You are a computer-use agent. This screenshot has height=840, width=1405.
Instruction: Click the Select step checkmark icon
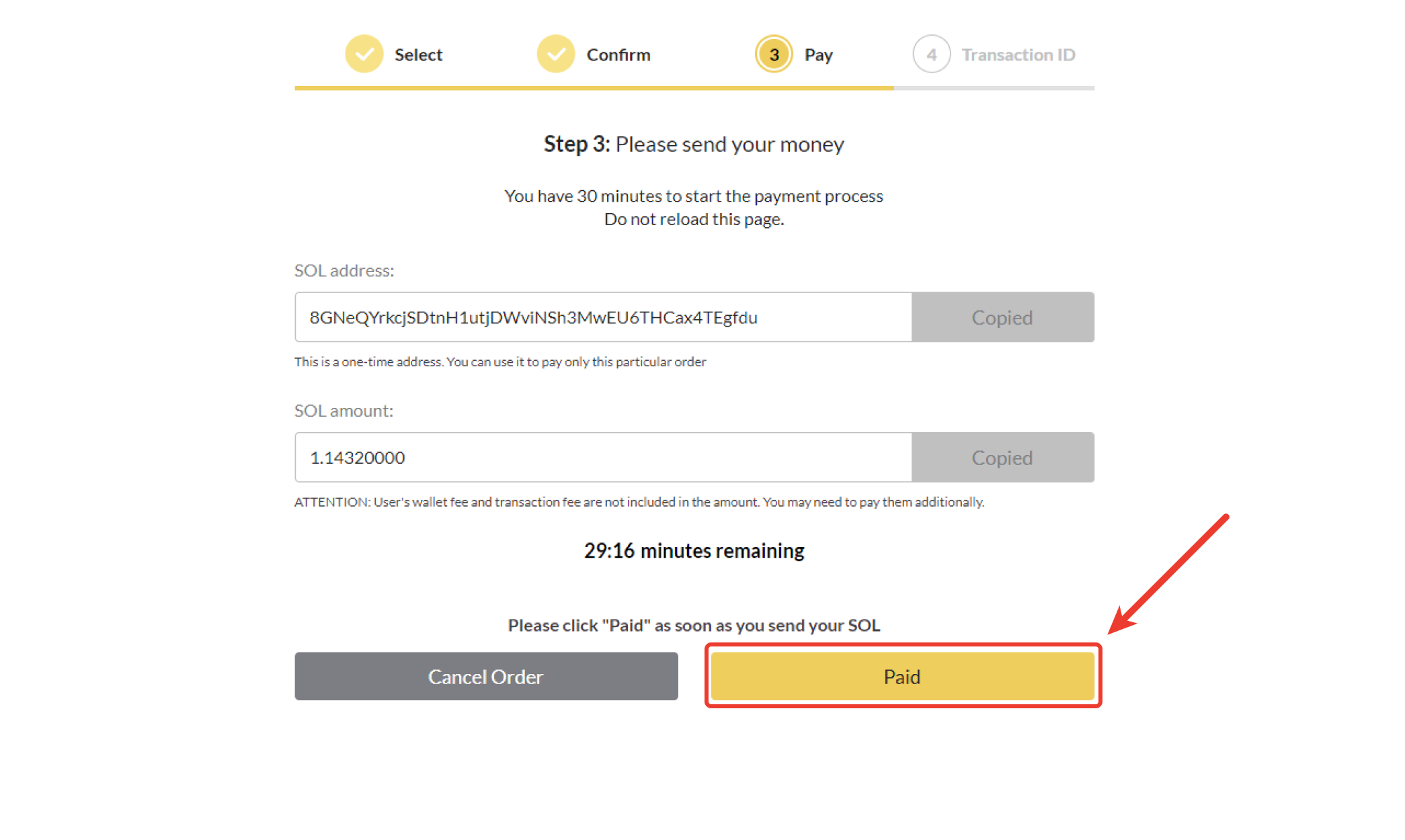pos(364,54)
